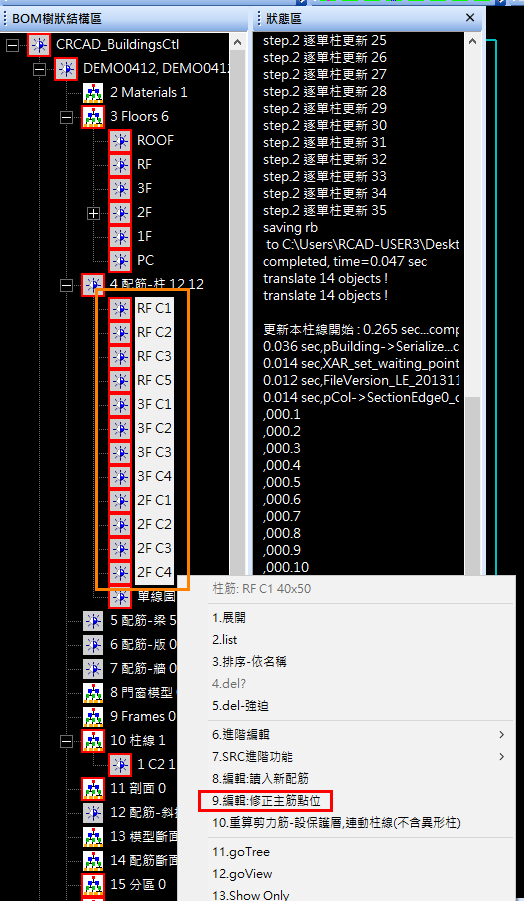Click the 9 Frames hierarchy icon
The height and width of the screenshot is (901, 524).
coord(93,717)
